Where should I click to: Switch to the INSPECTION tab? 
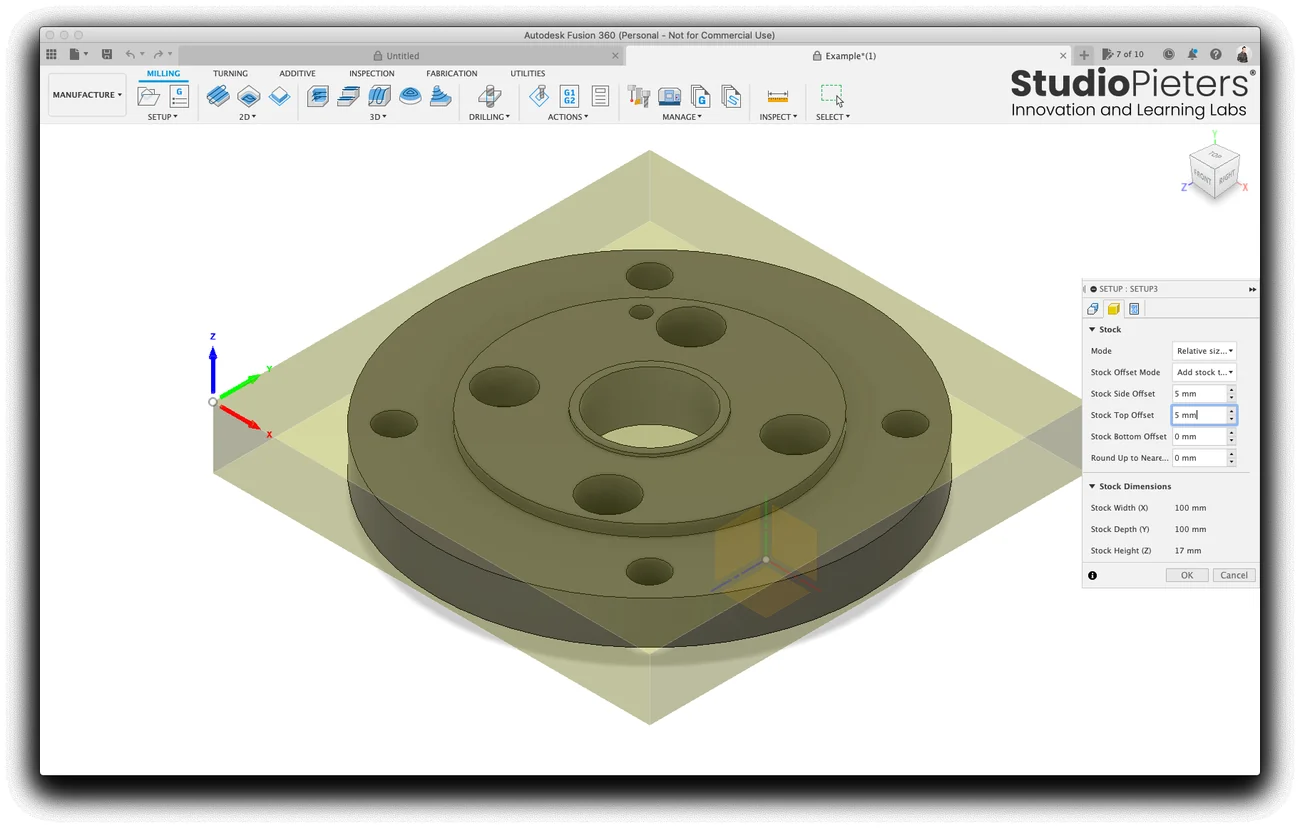(372, 73)
